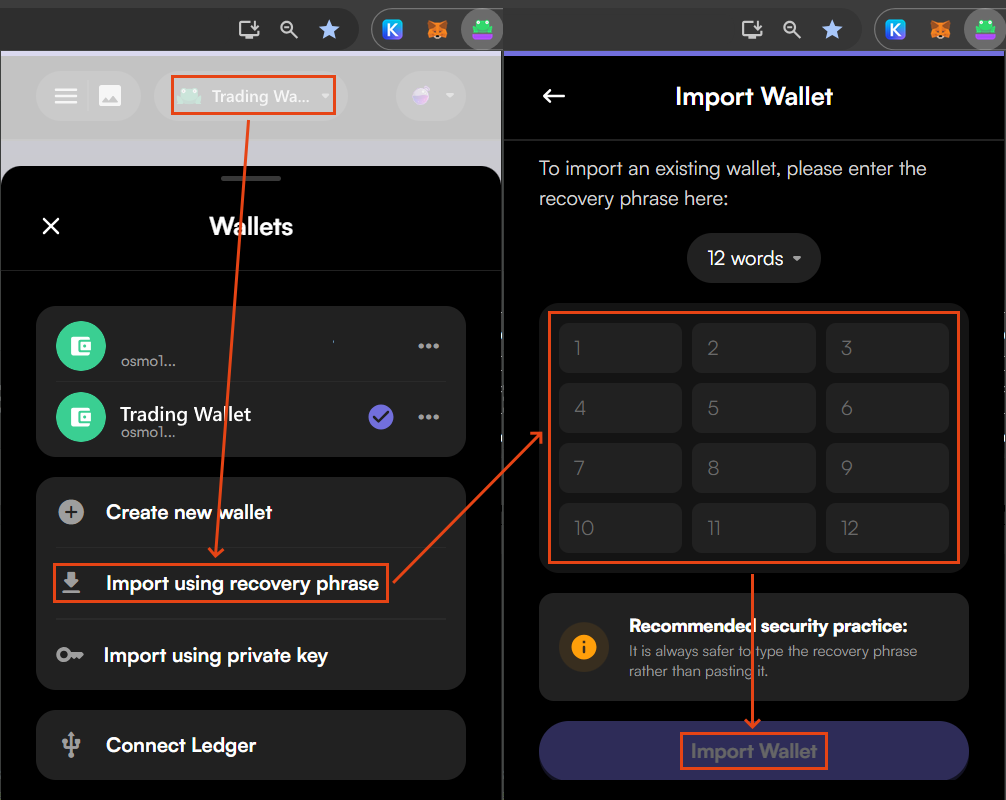Close the Wallets panel with X
Image resolution: width=1006 pixels, height=800 pixels.
click(51, 226)
